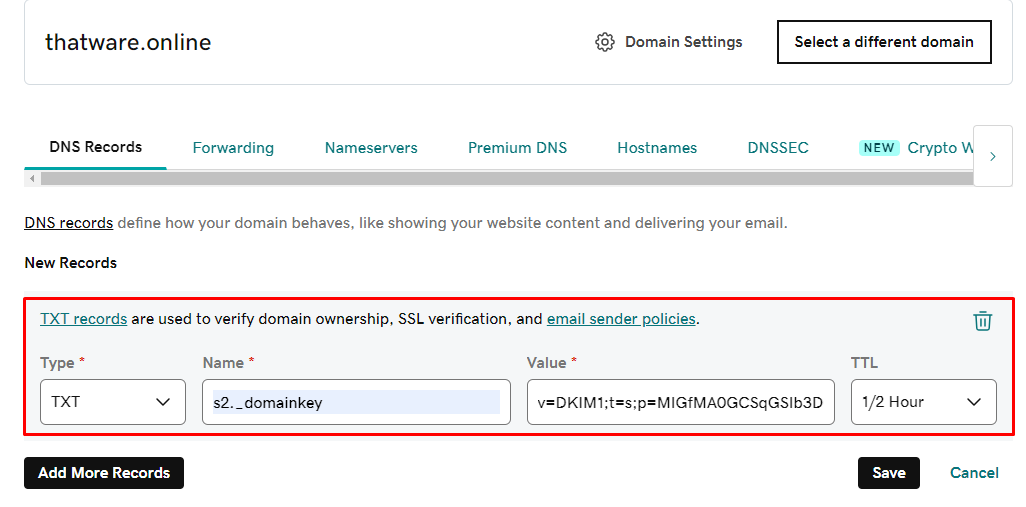Click the Domain Settings gear icon
The height and width of the screenshot is (507, 1026).
click(605, 42)
